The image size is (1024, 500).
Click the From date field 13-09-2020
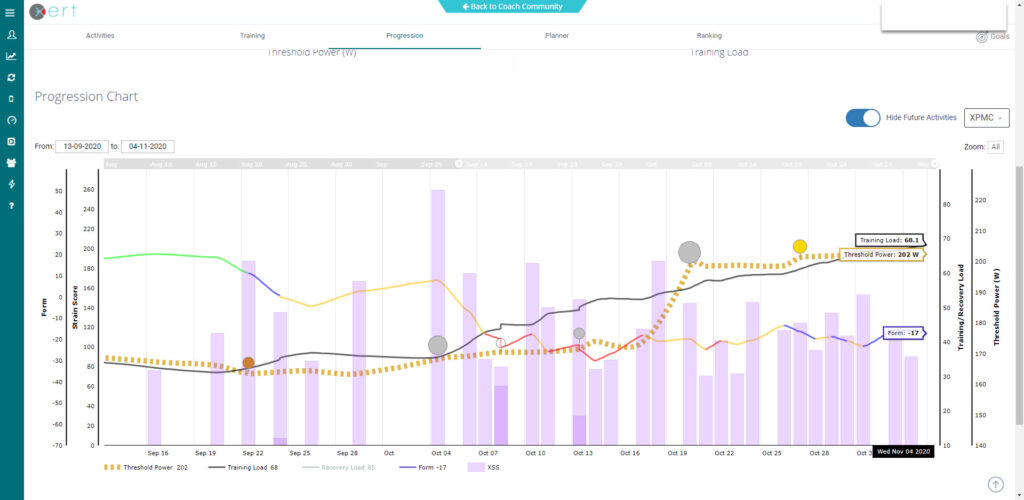point(81,147)
